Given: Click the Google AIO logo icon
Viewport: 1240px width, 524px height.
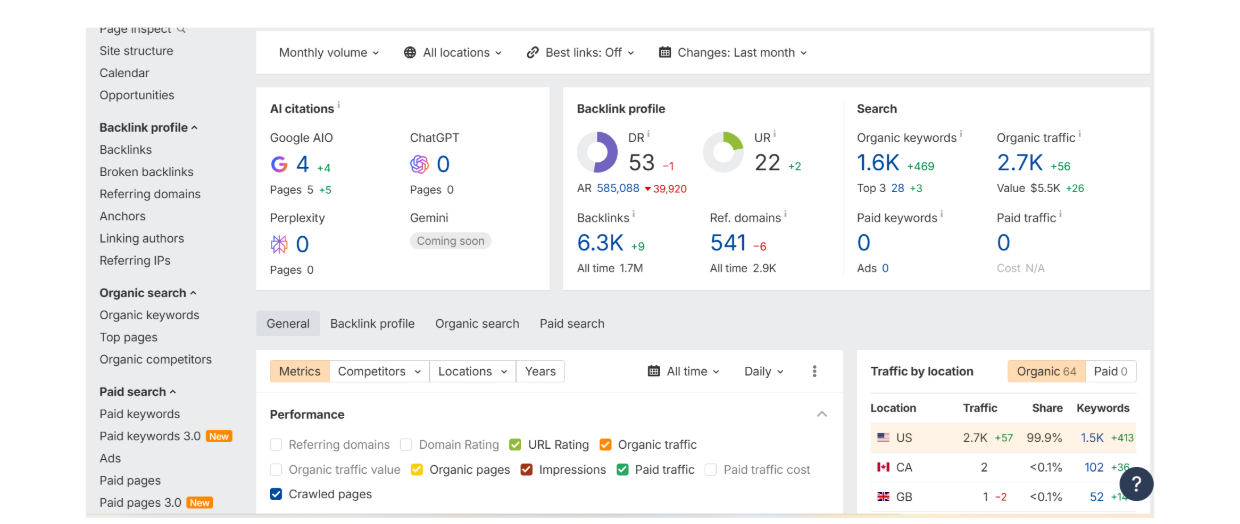Looking at the screenshot, I should (279, 164).
